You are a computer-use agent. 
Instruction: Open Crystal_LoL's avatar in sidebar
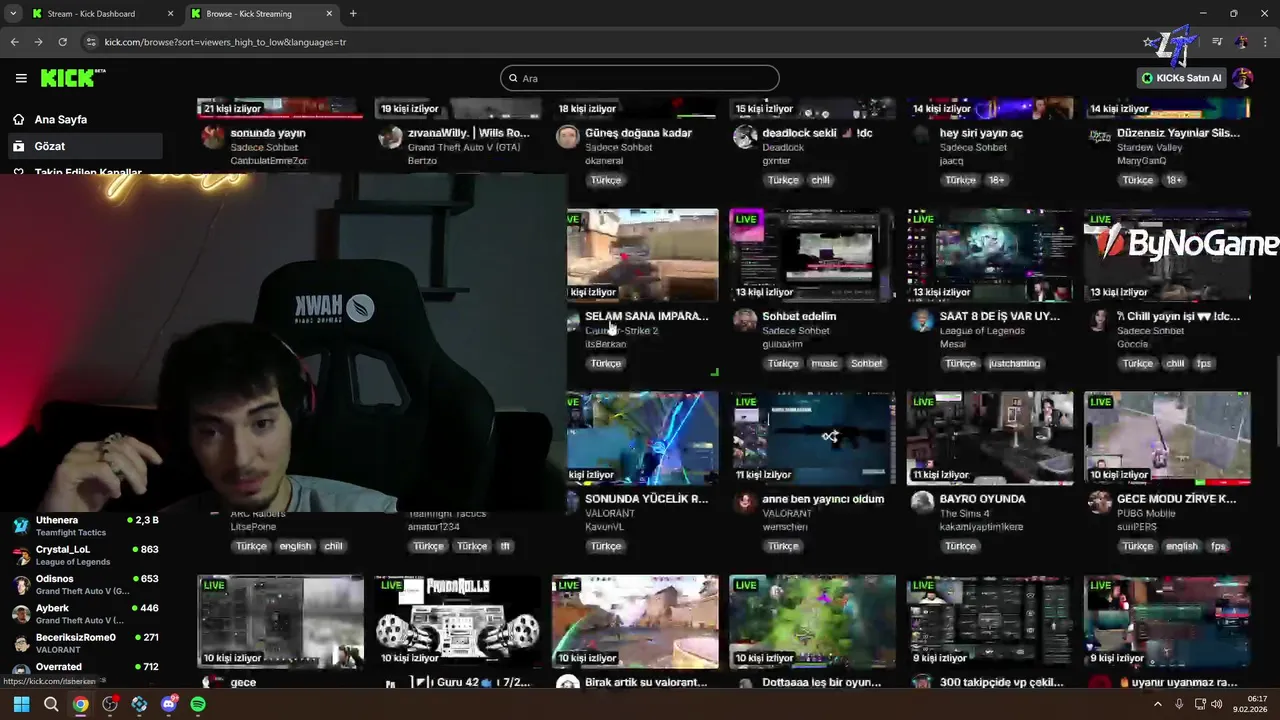[21, 555]
